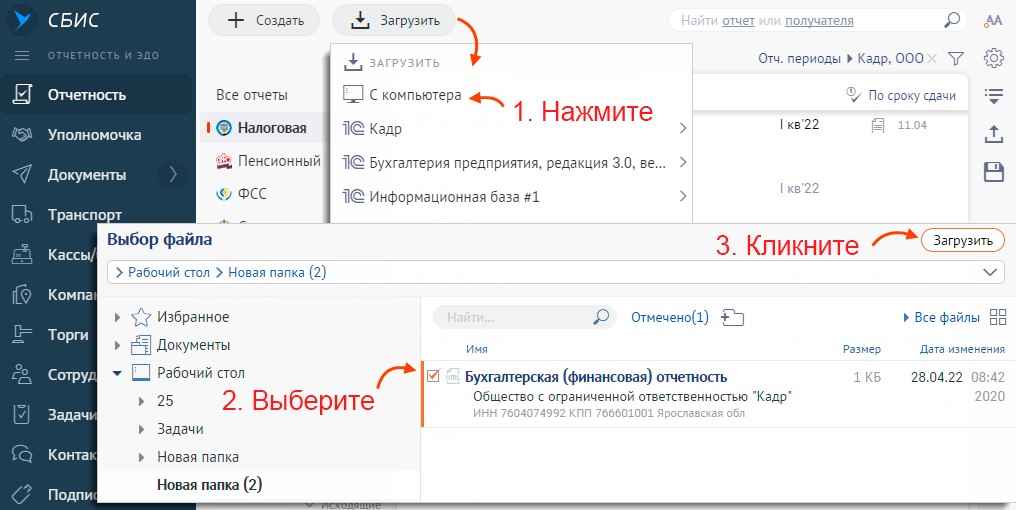Collapse the Рабочий стол tree node
The image size is (1016, 510).
(x=117, y=373)
